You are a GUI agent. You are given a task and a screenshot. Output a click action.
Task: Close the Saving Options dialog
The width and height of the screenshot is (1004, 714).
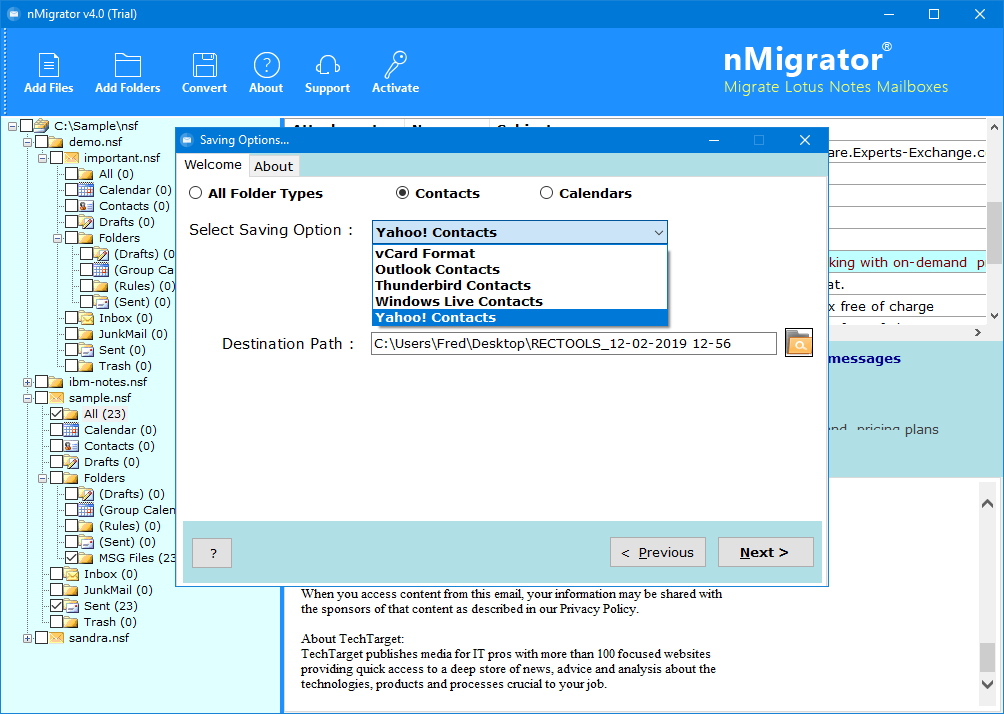(x=805, y=140)
